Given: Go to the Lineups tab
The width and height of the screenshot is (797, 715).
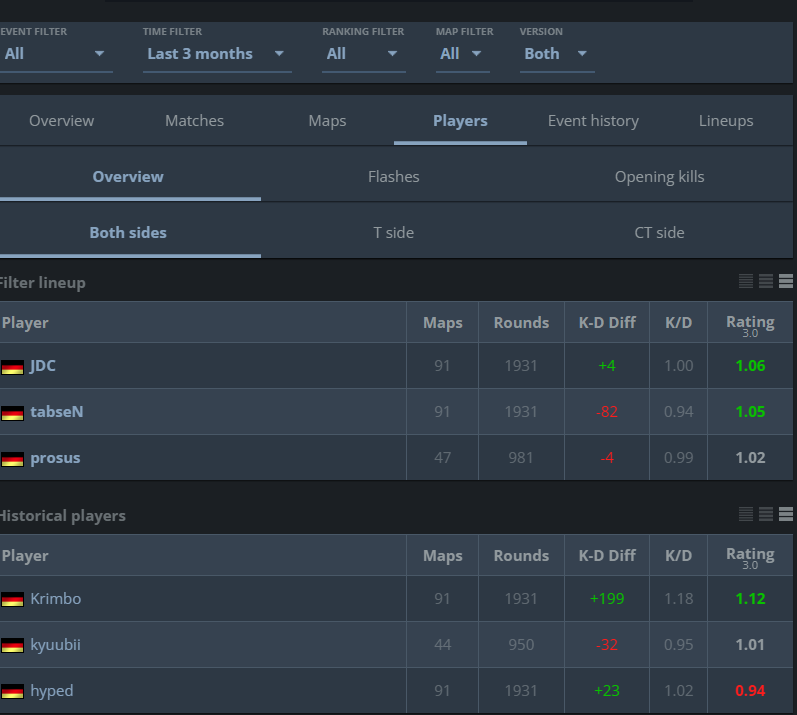Looking at the screenshot, I should [x=726, y=121].
